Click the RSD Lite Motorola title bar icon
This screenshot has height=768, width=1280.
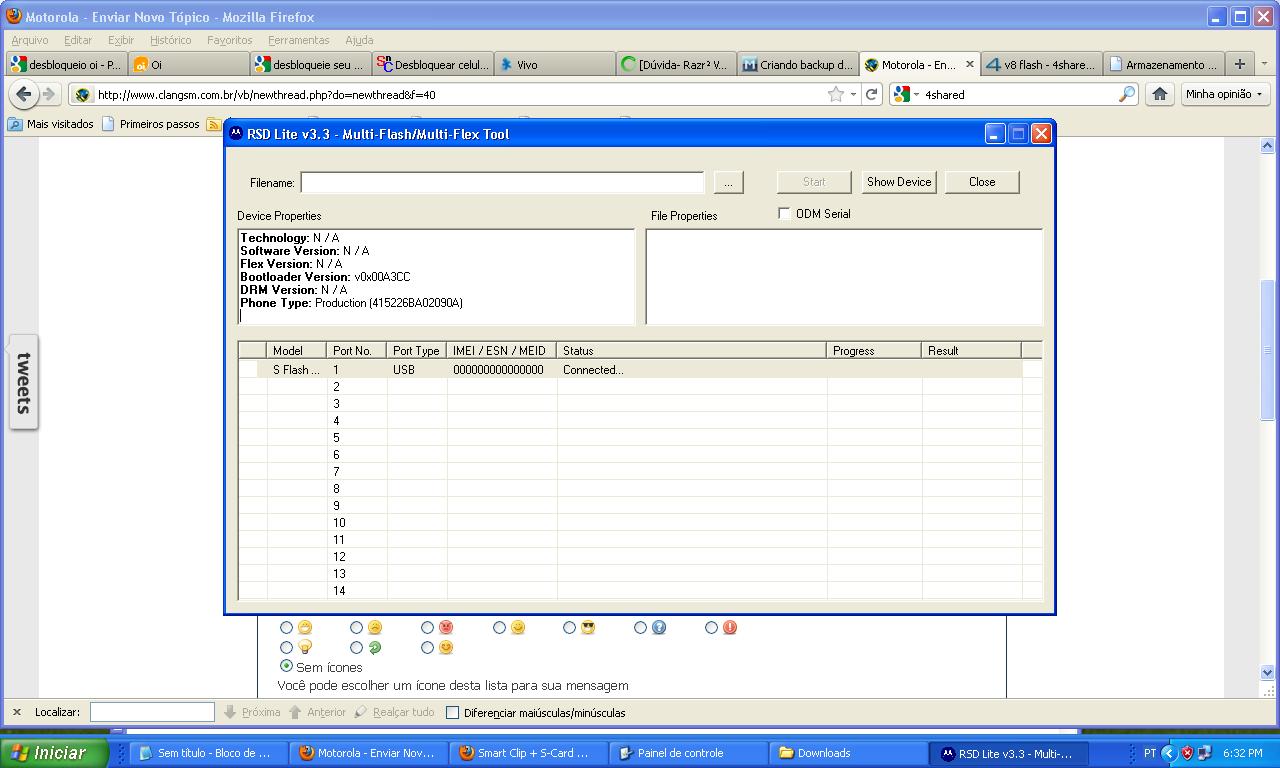236,133
